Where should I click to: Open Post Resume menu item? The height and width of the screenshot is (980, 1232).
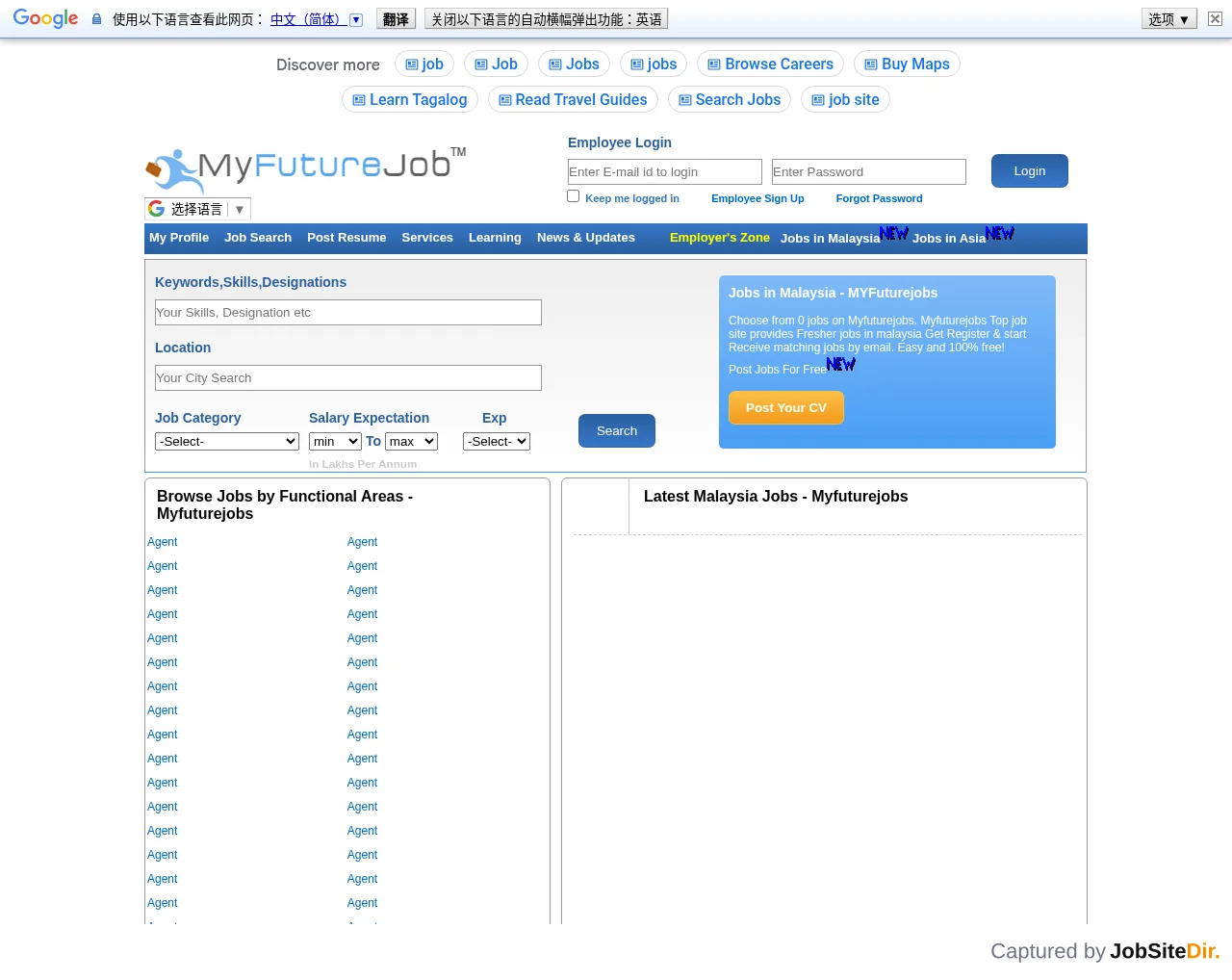pos(346,238)
